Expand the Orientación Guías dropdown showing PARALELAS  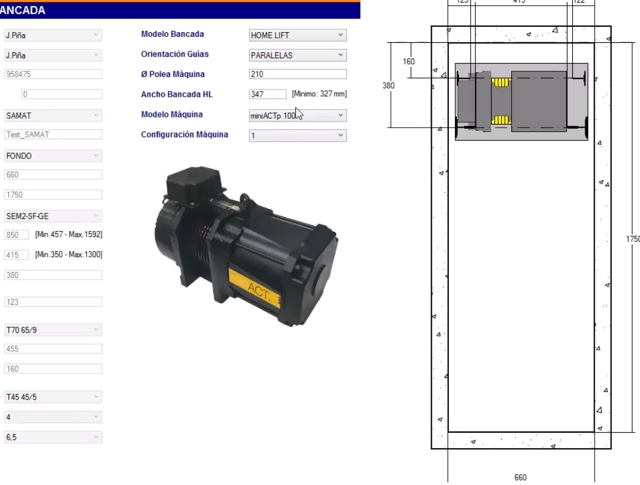coord(298,55)
